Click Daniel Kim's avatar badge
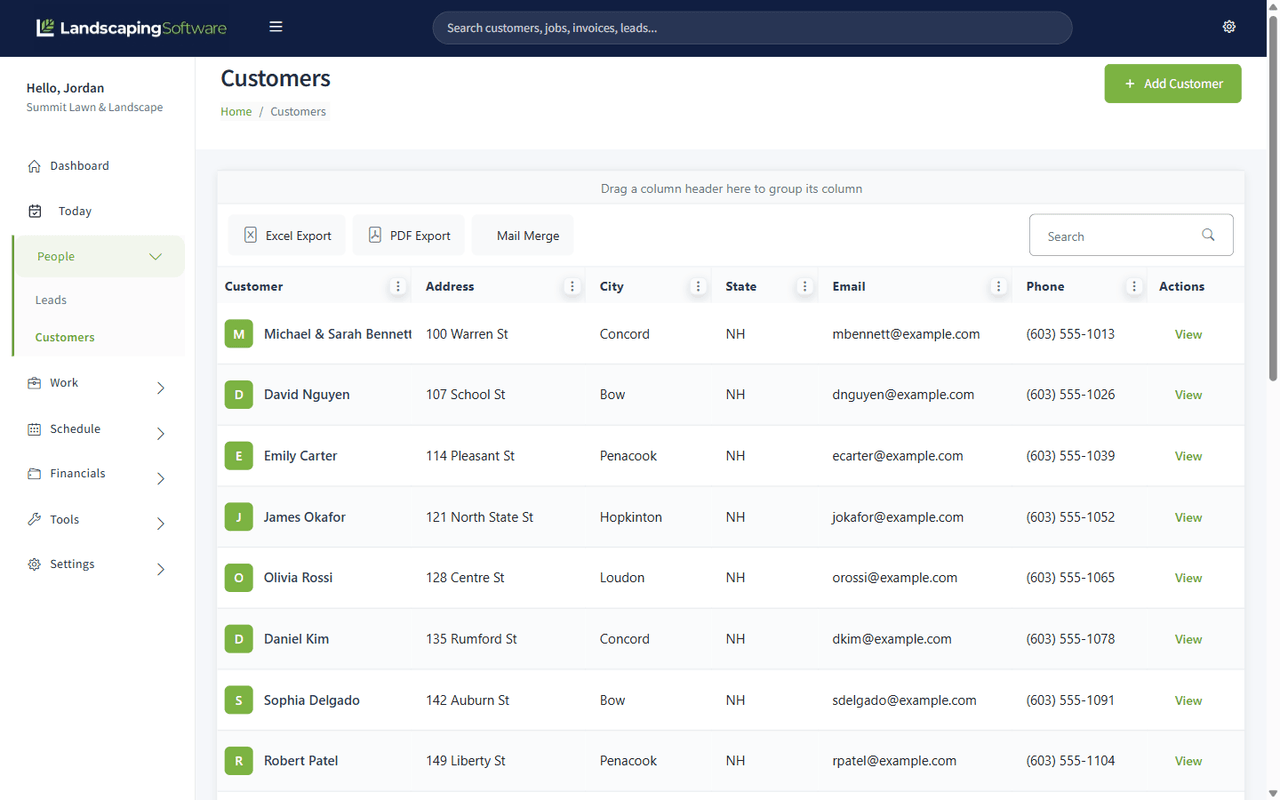Viewport: 1280px width, 800px height. pos(239,639)
